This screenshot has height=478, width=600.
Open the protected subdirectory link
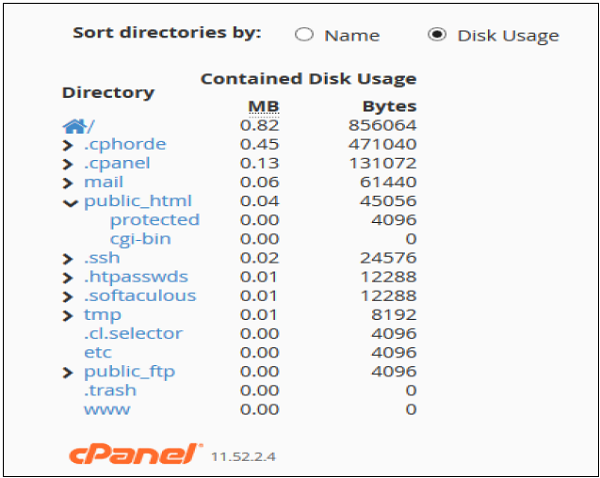154,220
